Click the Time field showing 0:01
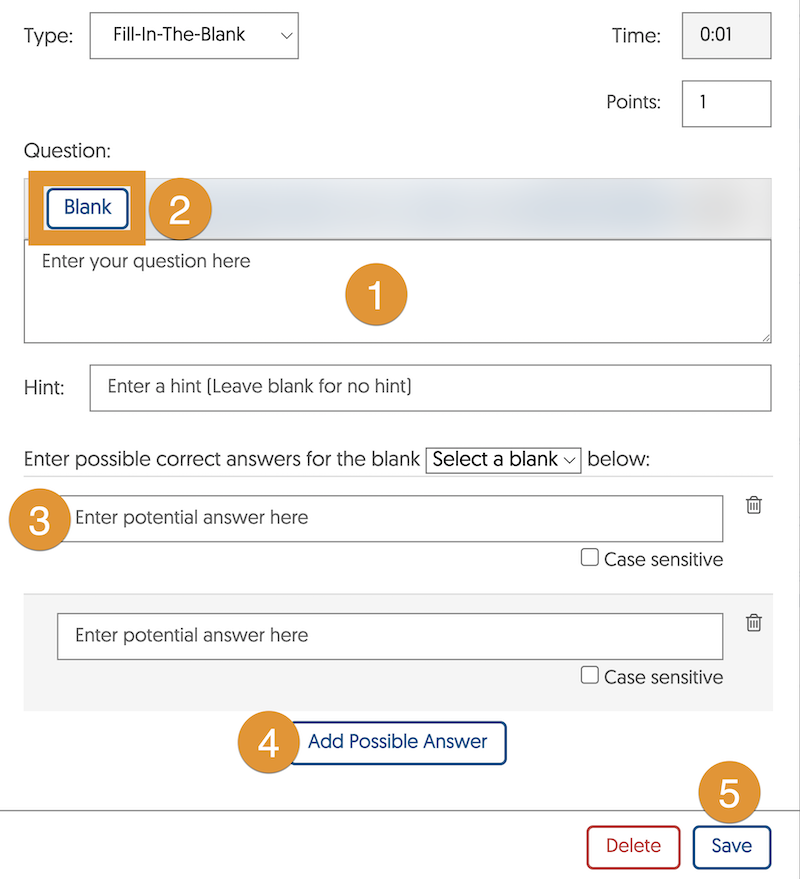 (x=726, y=35)
